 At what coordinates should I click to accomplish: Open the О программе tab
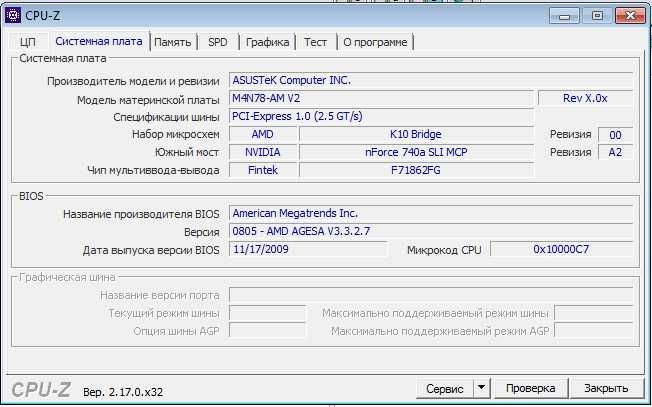pyautogui.click(x=375, y=42)
